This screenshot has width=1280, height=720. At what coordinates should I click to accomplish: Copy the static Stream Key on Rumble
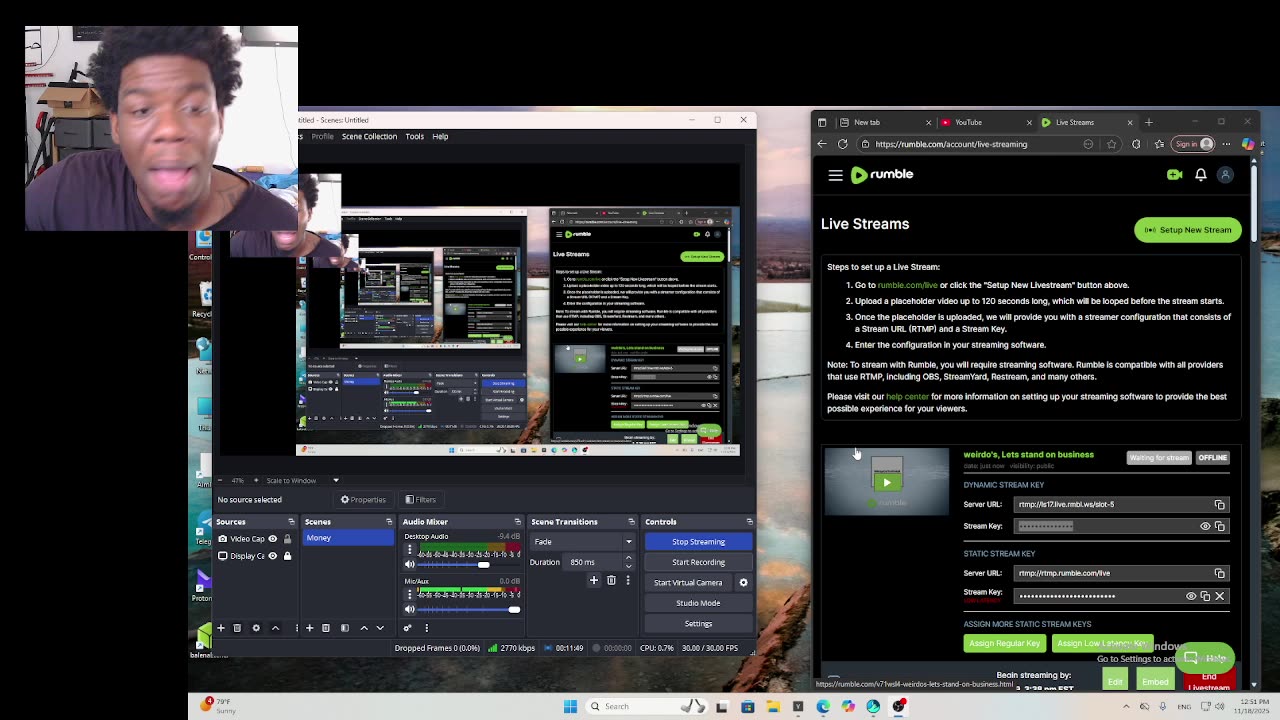1205,596
